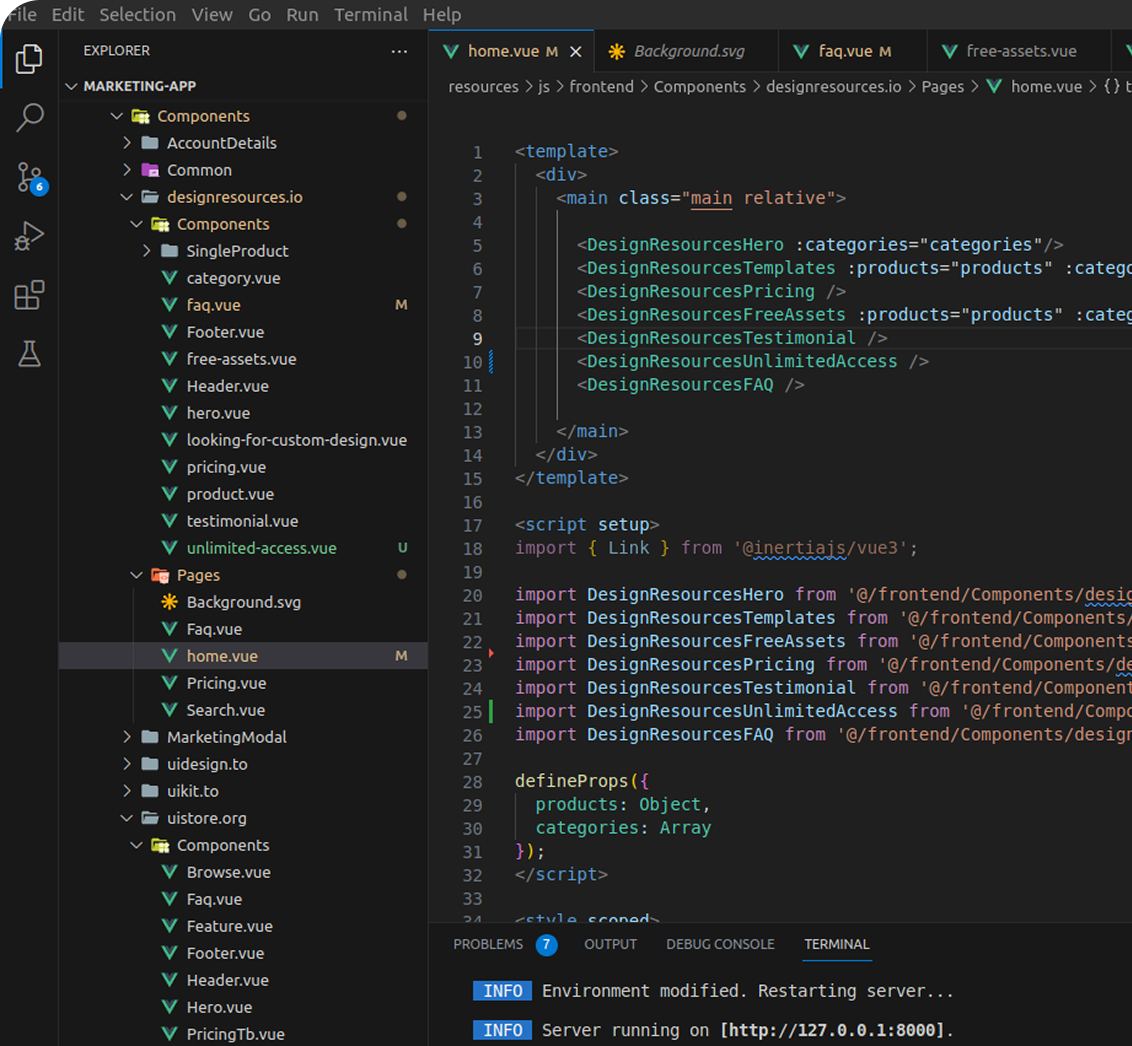This screenshot has width=1132, height=1046.
Task: Click the Pages breadcrumb segment
Action: click(x=942, y=87)
